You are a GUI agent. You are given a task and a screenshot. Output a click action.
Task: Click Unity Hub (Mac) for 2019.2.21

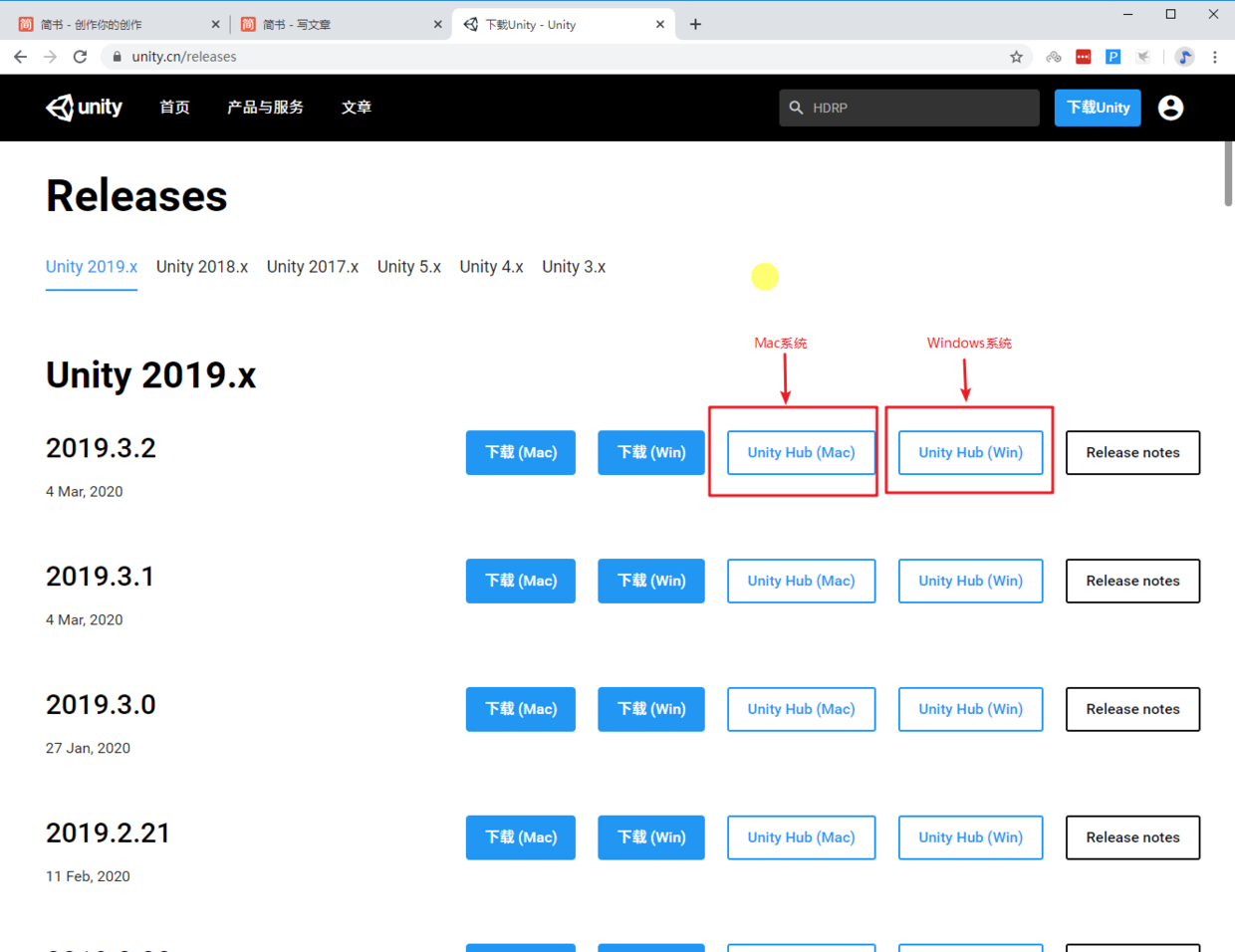coord(802,837)
